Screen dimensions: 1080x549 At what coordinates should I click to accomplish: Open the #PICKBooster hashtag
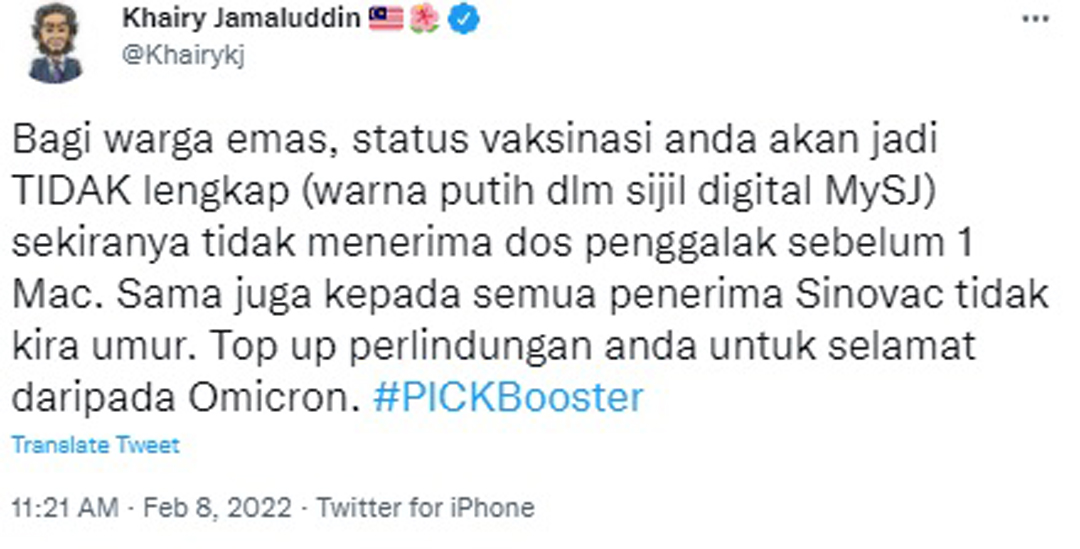508,397
